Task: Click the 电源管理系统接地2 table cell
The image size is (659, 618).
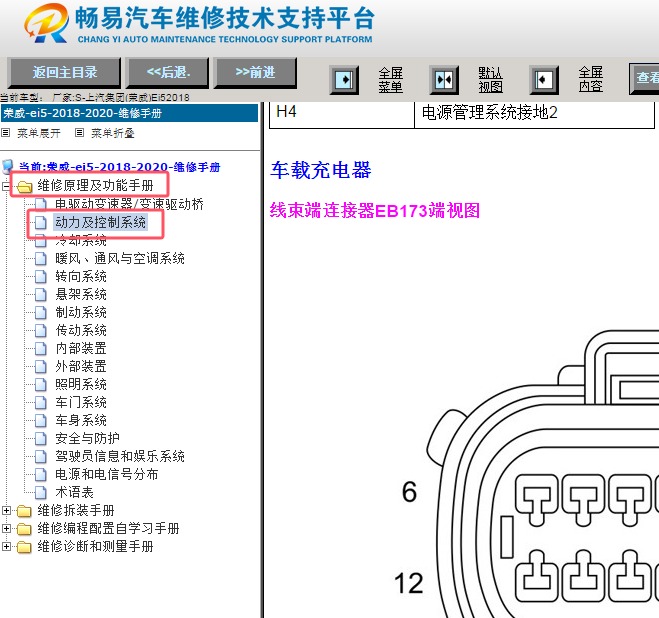Action: click(535, 114)
